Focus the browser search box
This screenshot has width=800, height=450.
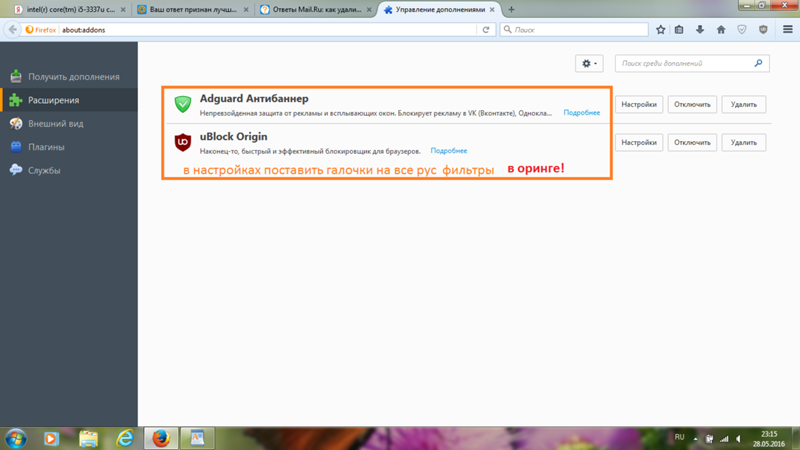tap(574, 30)
